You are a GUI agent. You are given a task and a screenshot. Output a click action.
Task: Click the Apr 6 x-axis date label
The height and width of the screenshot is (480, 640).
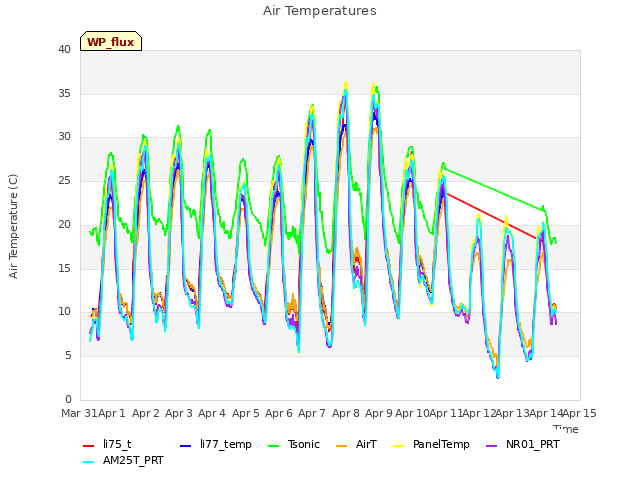point(279,413)
